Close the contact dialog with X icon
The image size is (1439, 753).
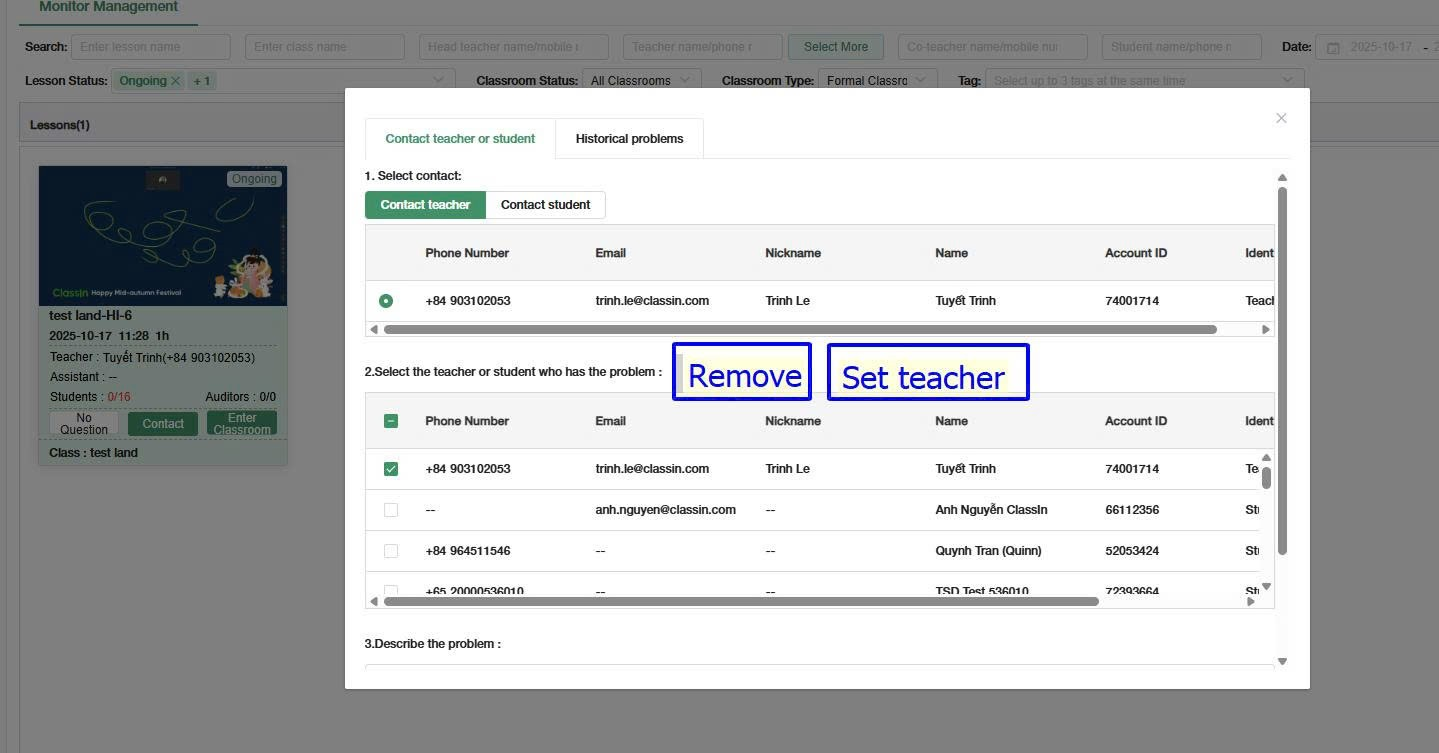(1281, 118)
